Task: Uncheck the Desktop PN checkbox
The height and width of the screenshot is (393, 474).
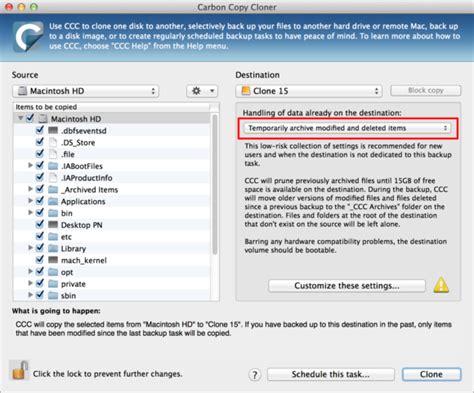Action: 40,224
